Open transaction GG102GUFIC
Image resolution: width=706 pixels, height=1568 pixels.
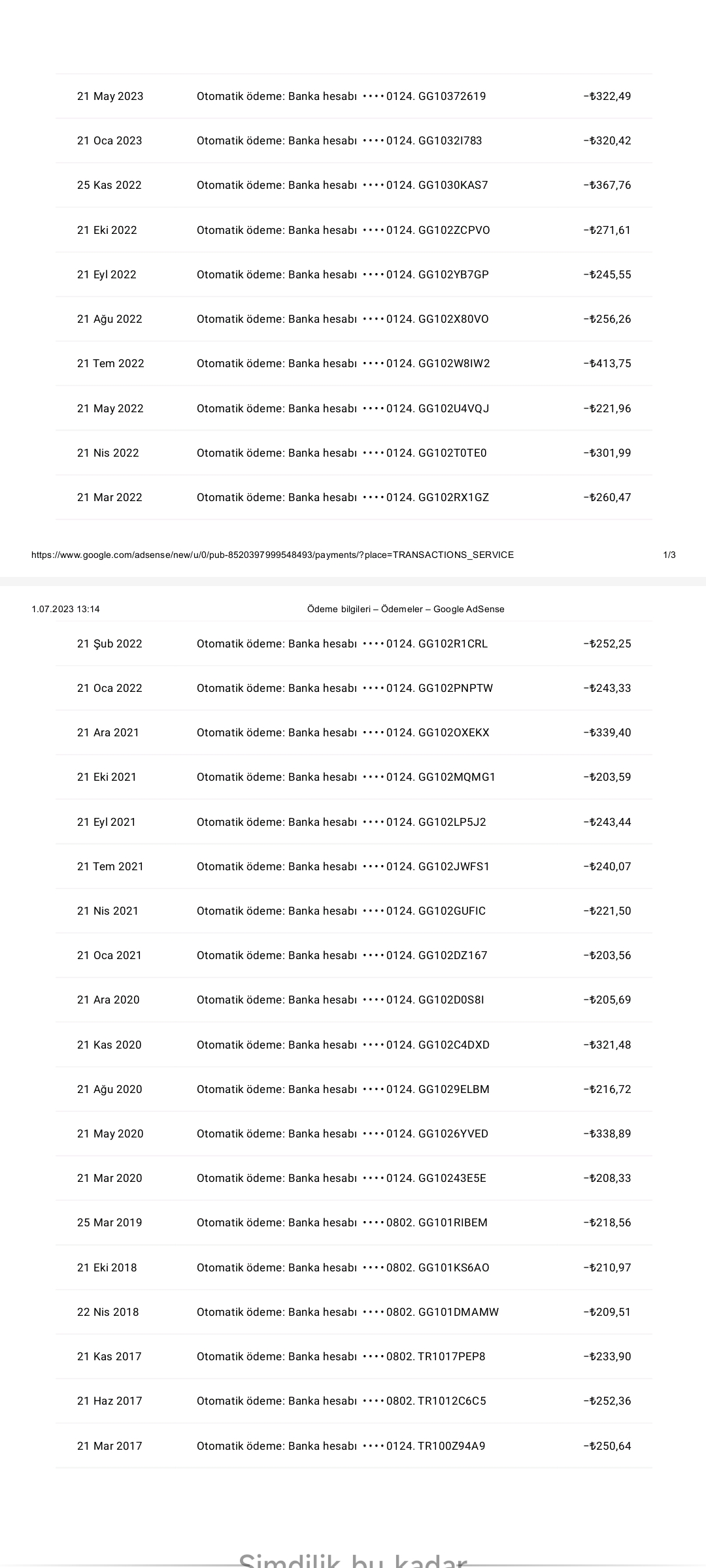tap(452, 911)
